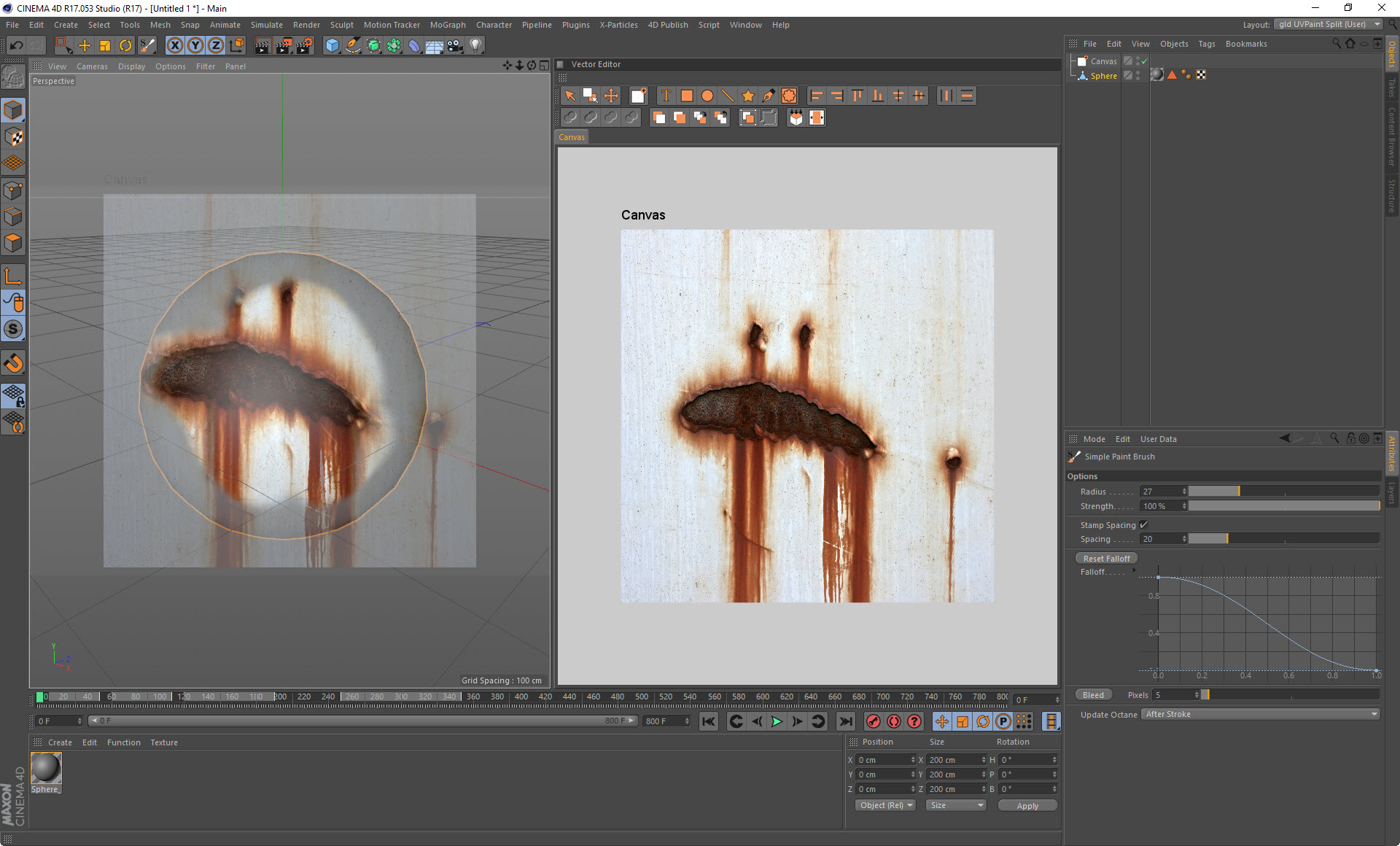Toggle Canvas object visibility dots
The width and height of the screenshot is (1400, 846).
point(1137,61)
